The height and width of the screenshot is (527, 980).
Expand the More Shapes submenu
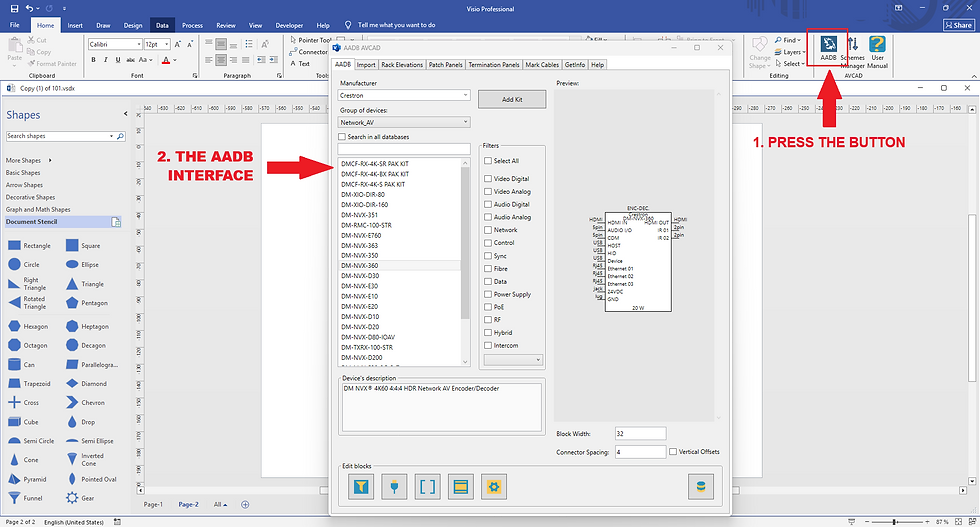50,160
